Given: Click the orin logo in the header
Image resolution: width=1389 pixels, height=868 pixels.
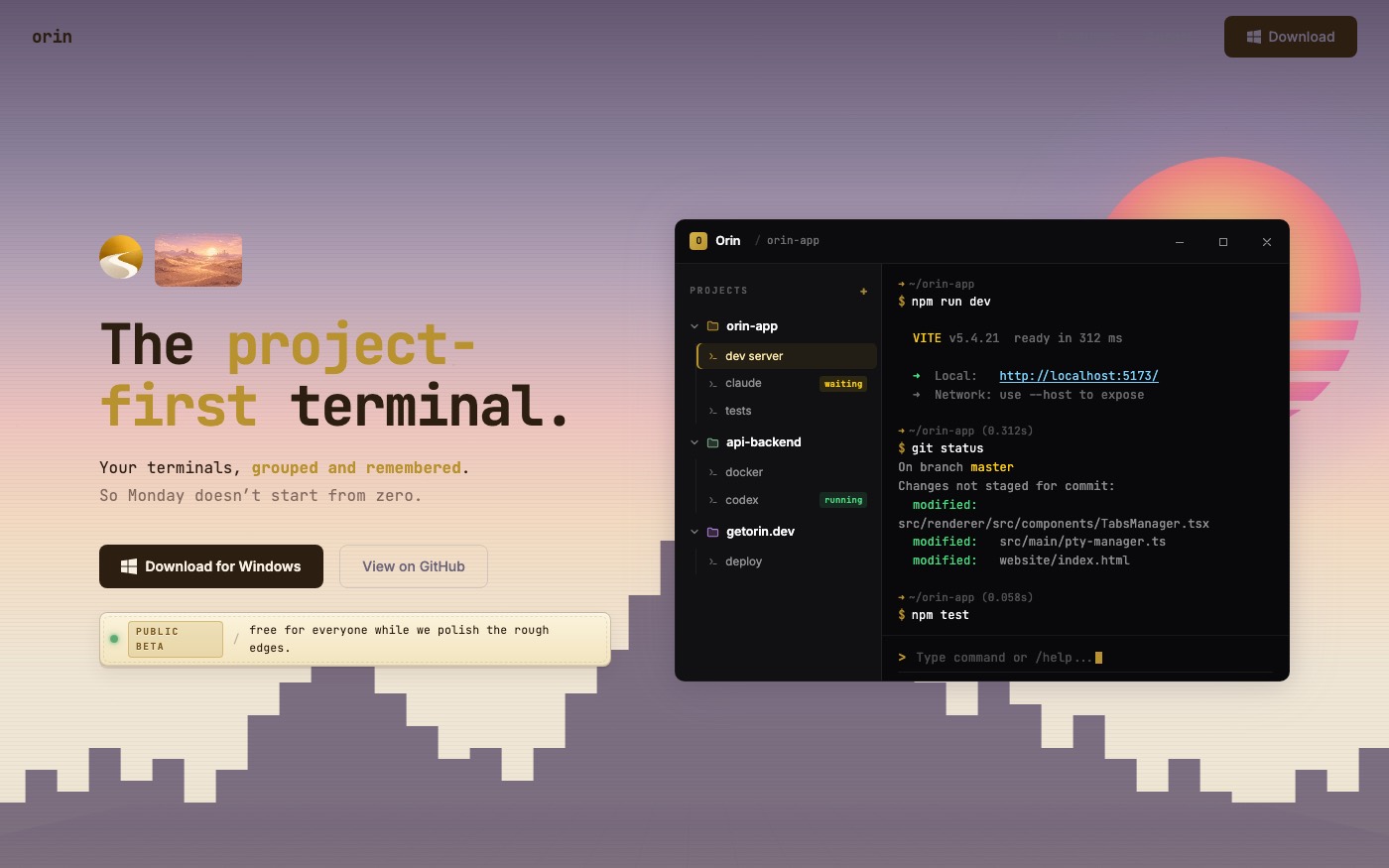Looking at the screenshot, I should (52, 37).
